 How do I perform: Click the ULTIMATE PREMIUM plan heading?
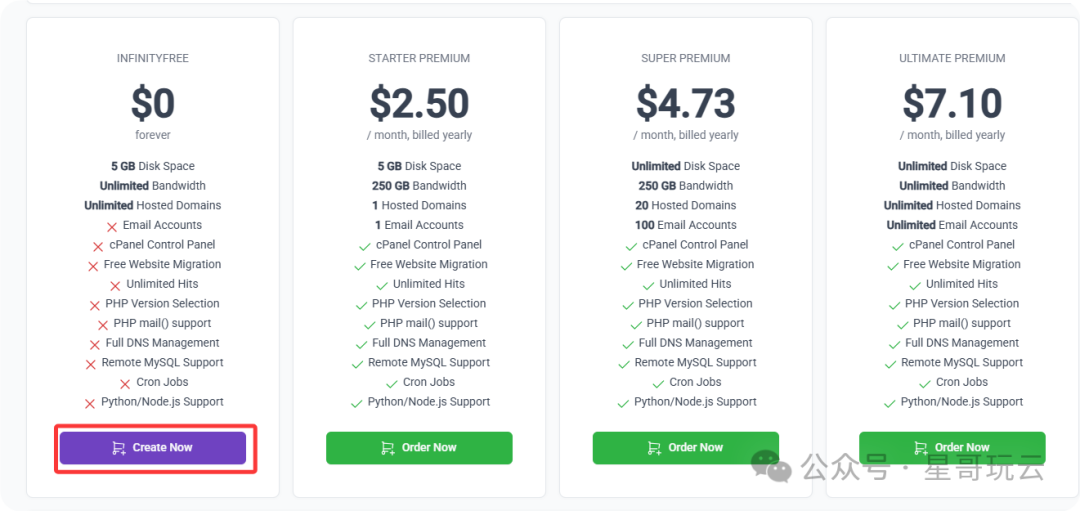click(x=952, y=58)
